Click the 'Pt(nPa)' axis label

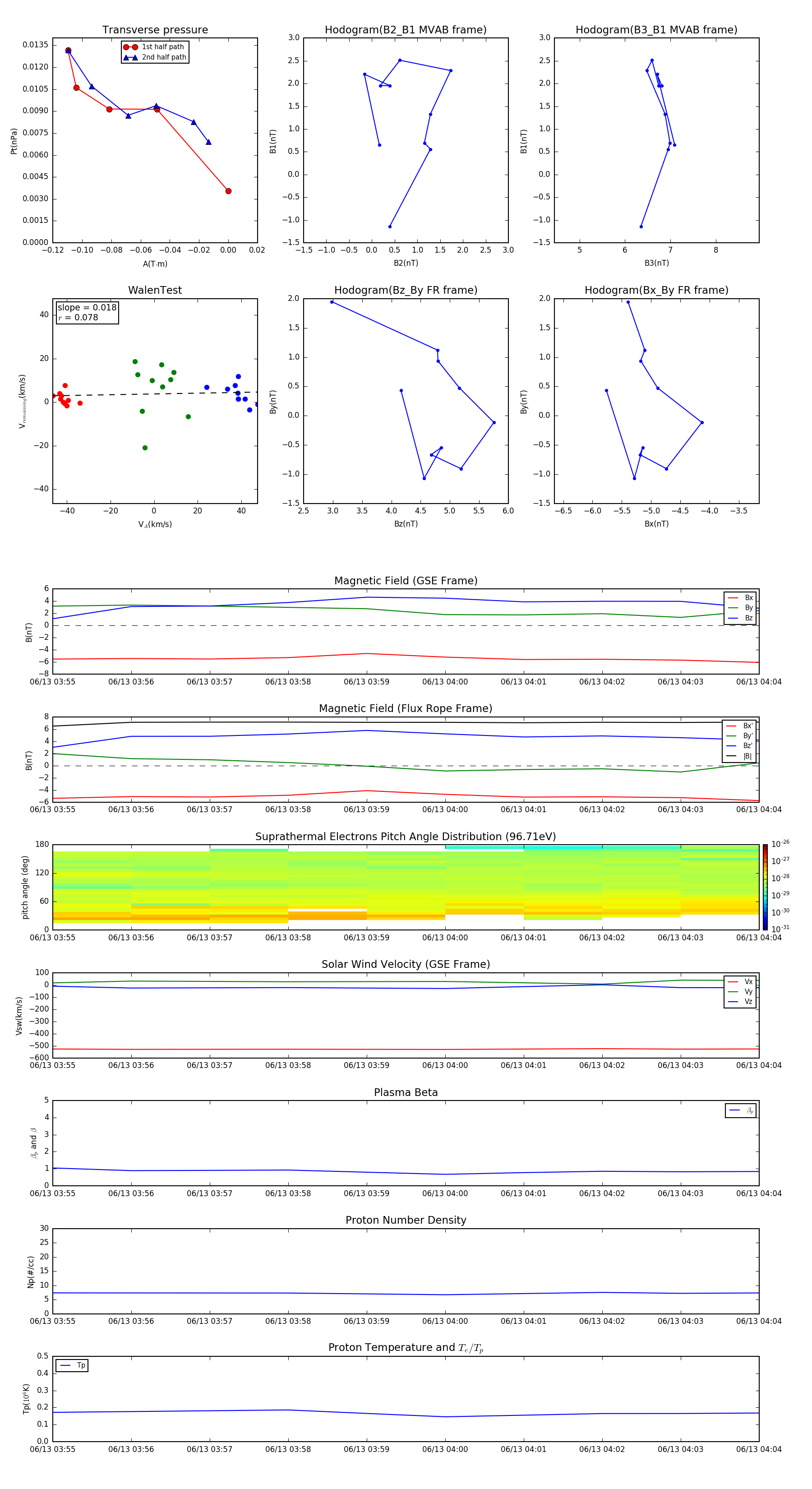[x=14, y=140]
